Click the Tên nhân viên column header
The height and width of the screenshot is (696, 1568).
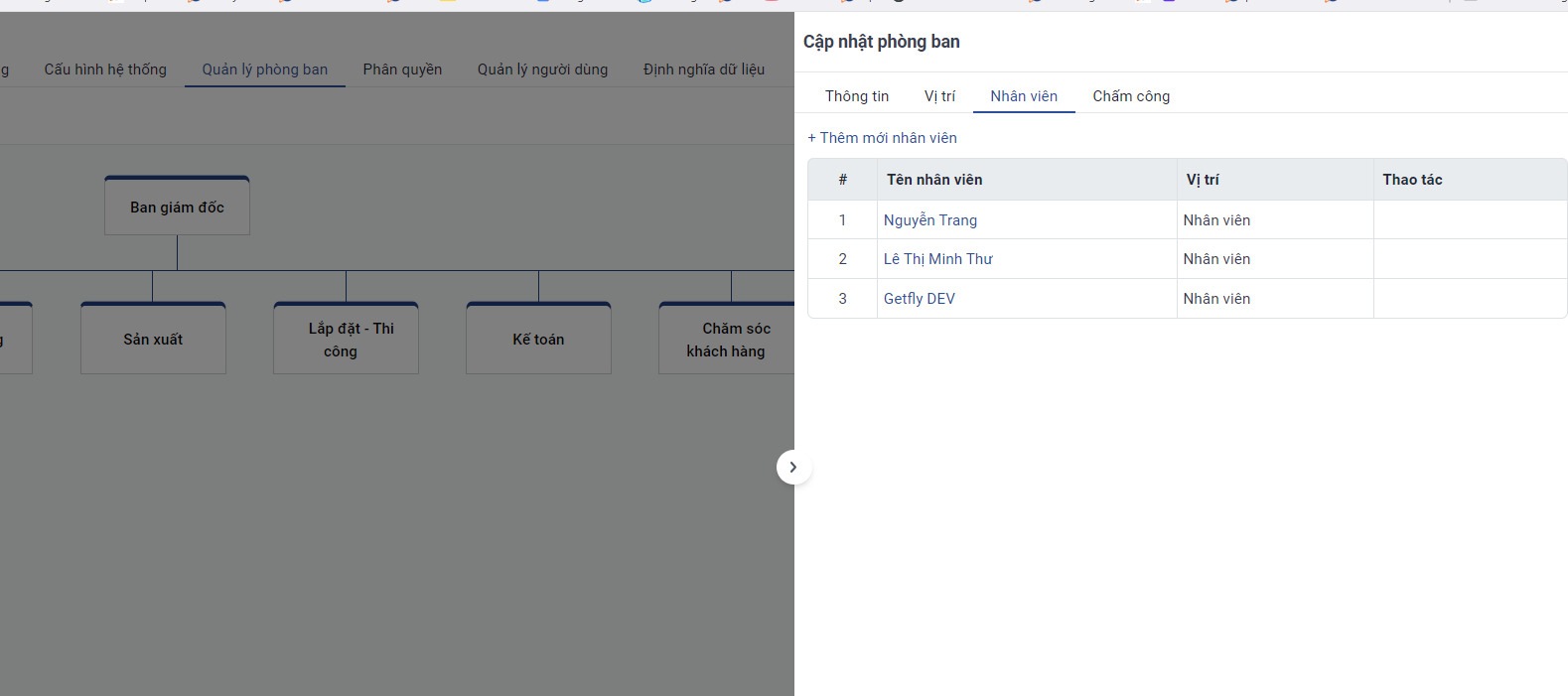[x=934, y=180]
